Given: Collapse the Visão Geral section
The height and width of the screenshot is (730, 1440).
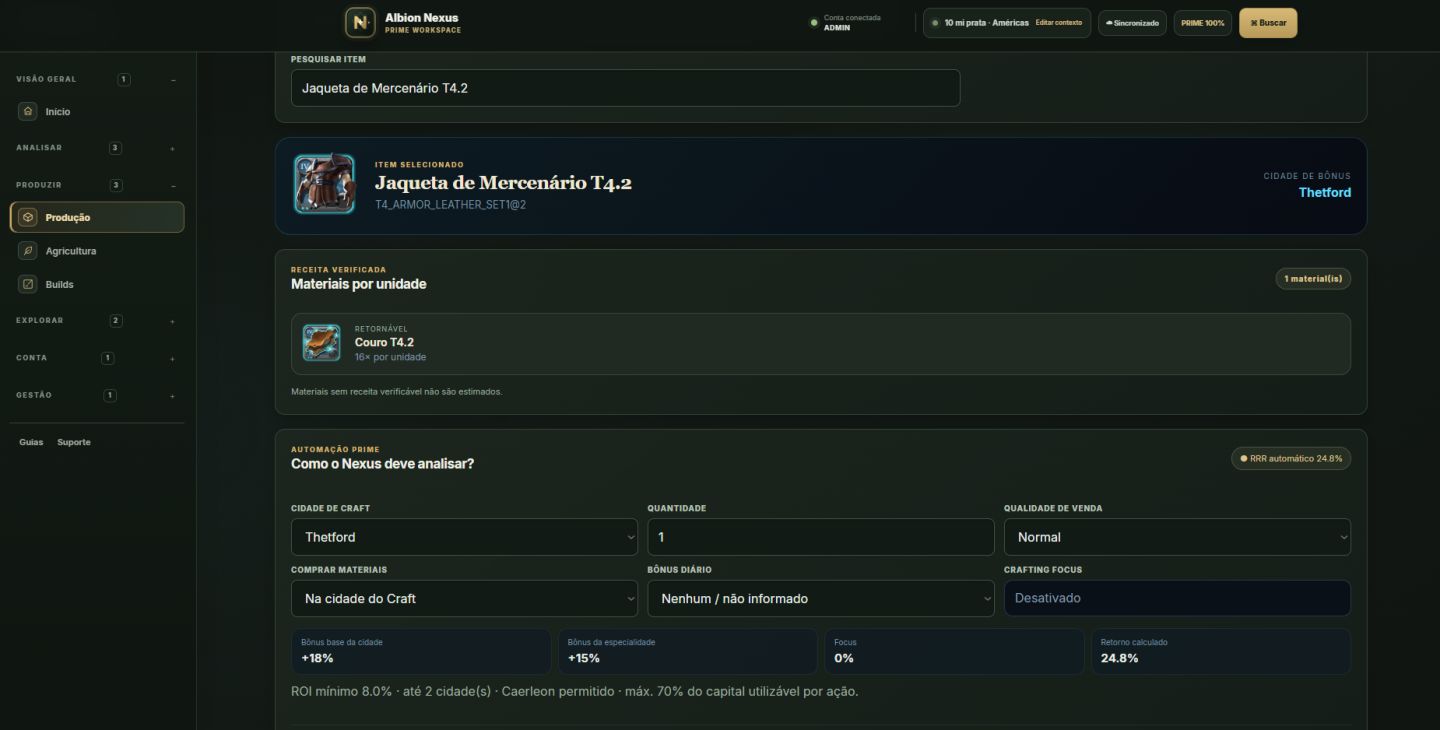Looking at the screenshot, I should [173, 79].
